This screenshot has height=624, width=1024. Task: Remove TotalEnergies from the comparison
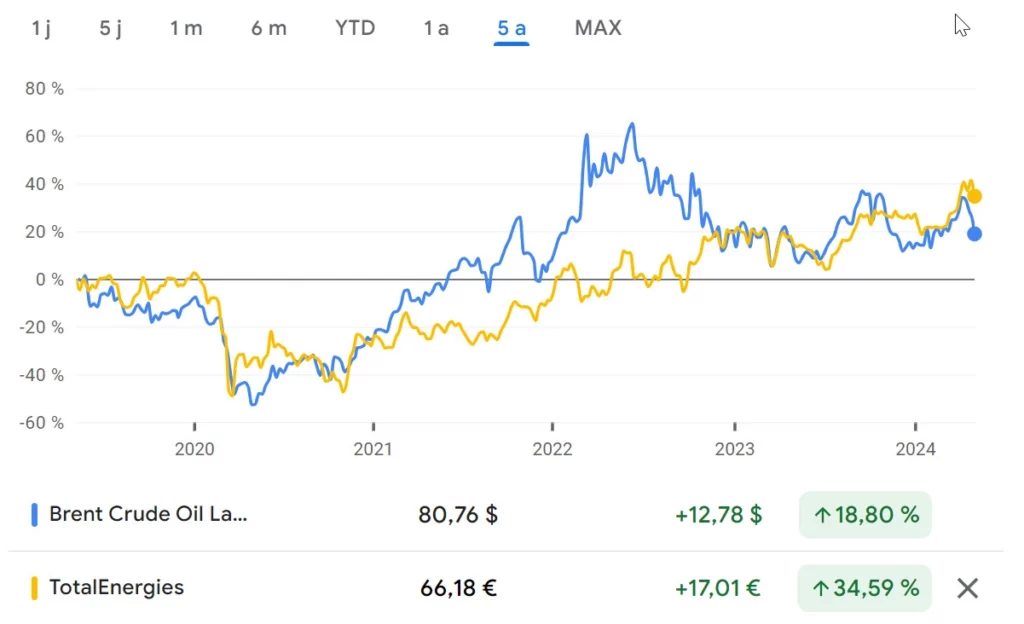[967, 588]
